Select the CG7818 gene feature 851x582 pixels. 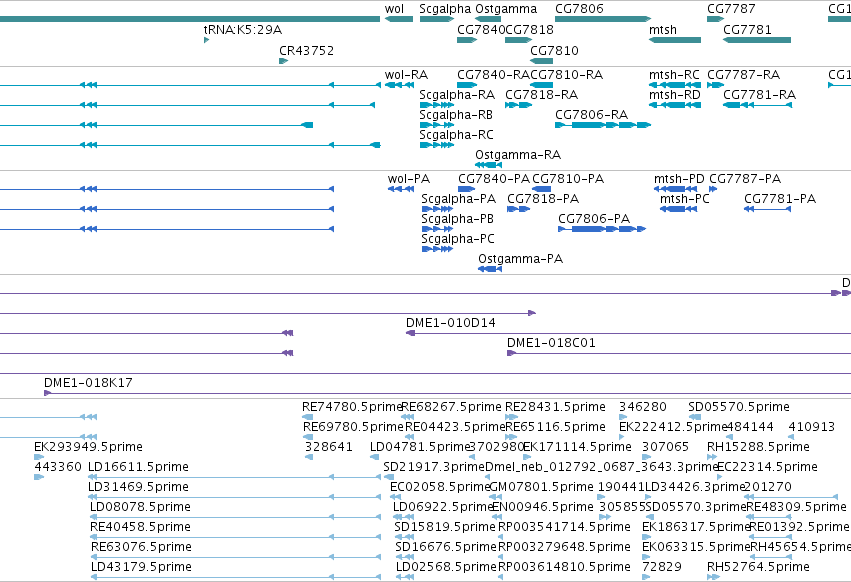coord(518,40)
